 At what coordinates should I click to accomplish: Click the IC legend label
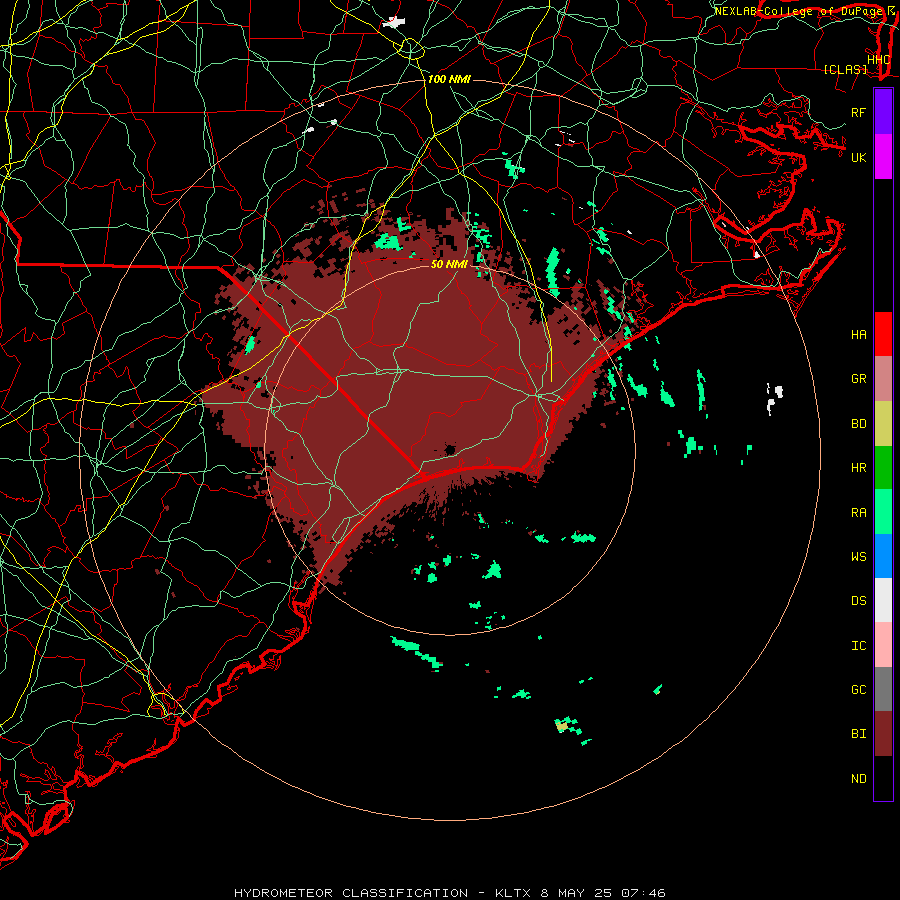(x=858, y=646)
